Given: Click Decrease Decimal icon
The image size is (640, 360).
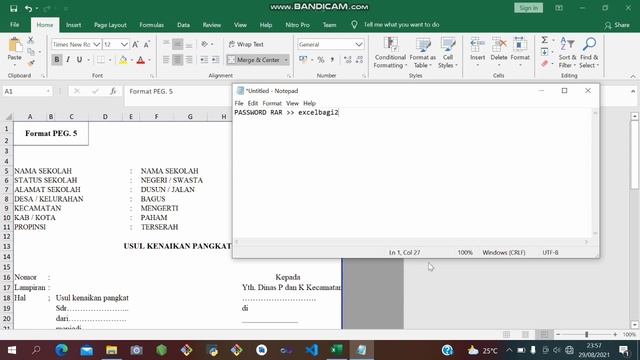Looking at the screenshot, I should coord(359,60).
